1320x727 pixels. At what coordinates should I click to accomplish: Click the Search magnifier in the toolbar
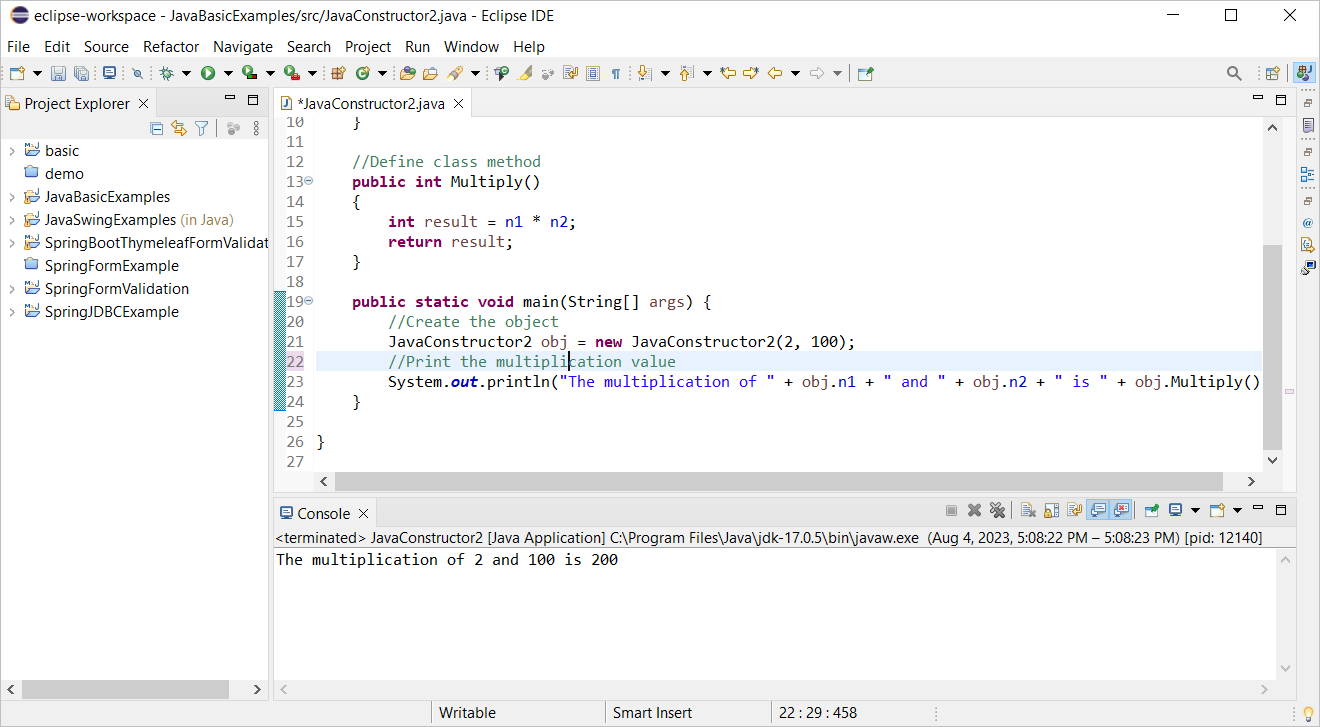(1234, 72)
